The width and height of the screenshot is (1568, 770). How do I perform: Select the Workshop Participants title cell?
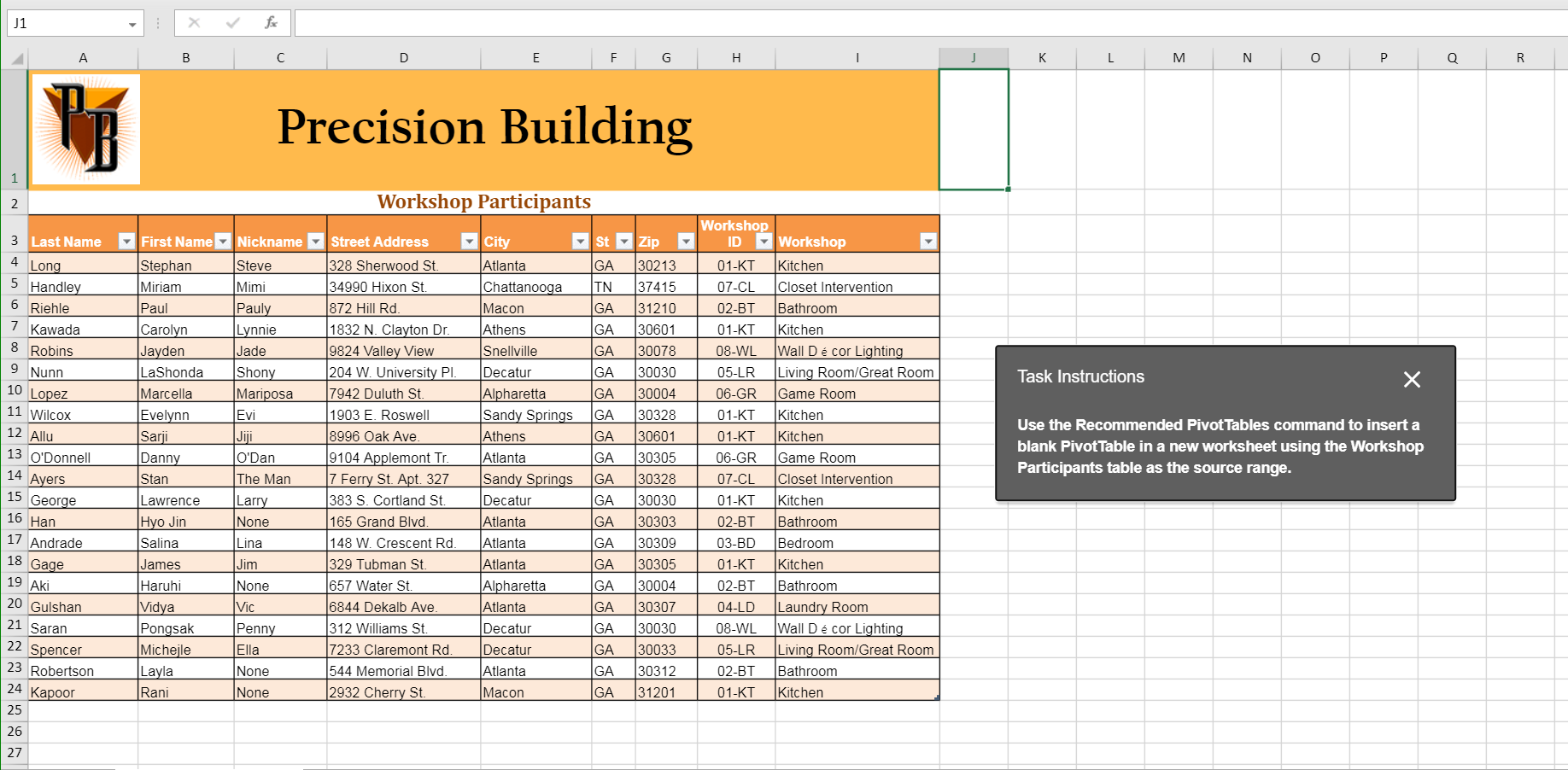point(483,202)
